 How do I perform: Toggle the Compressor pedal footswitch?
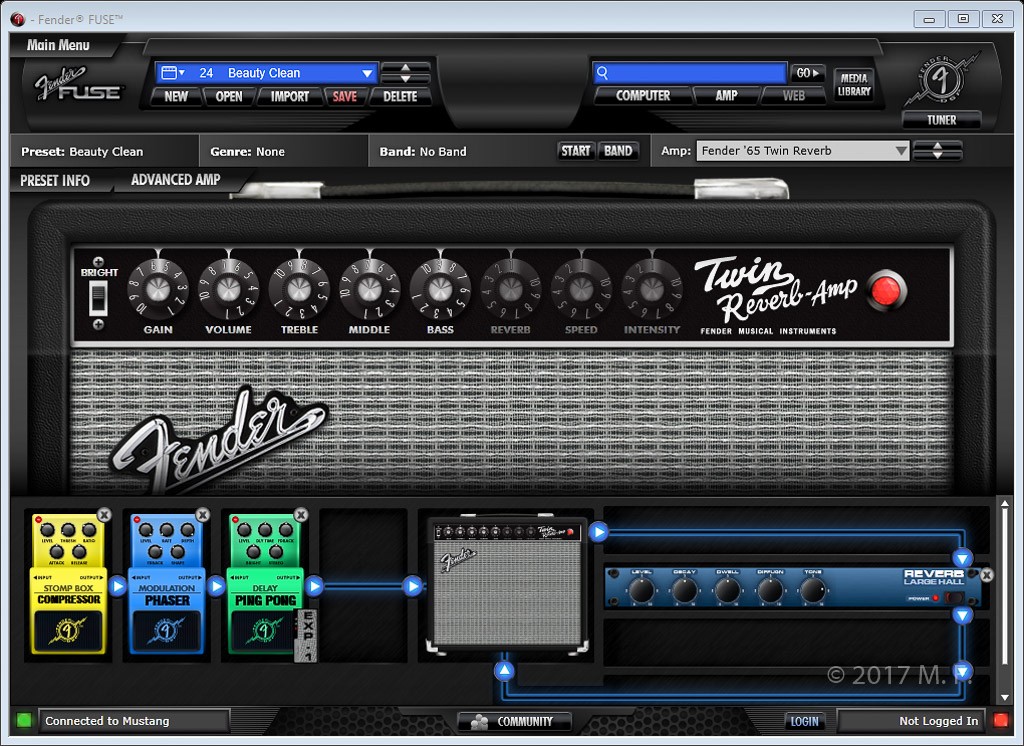pyautogui.click(x=68, y=630)
